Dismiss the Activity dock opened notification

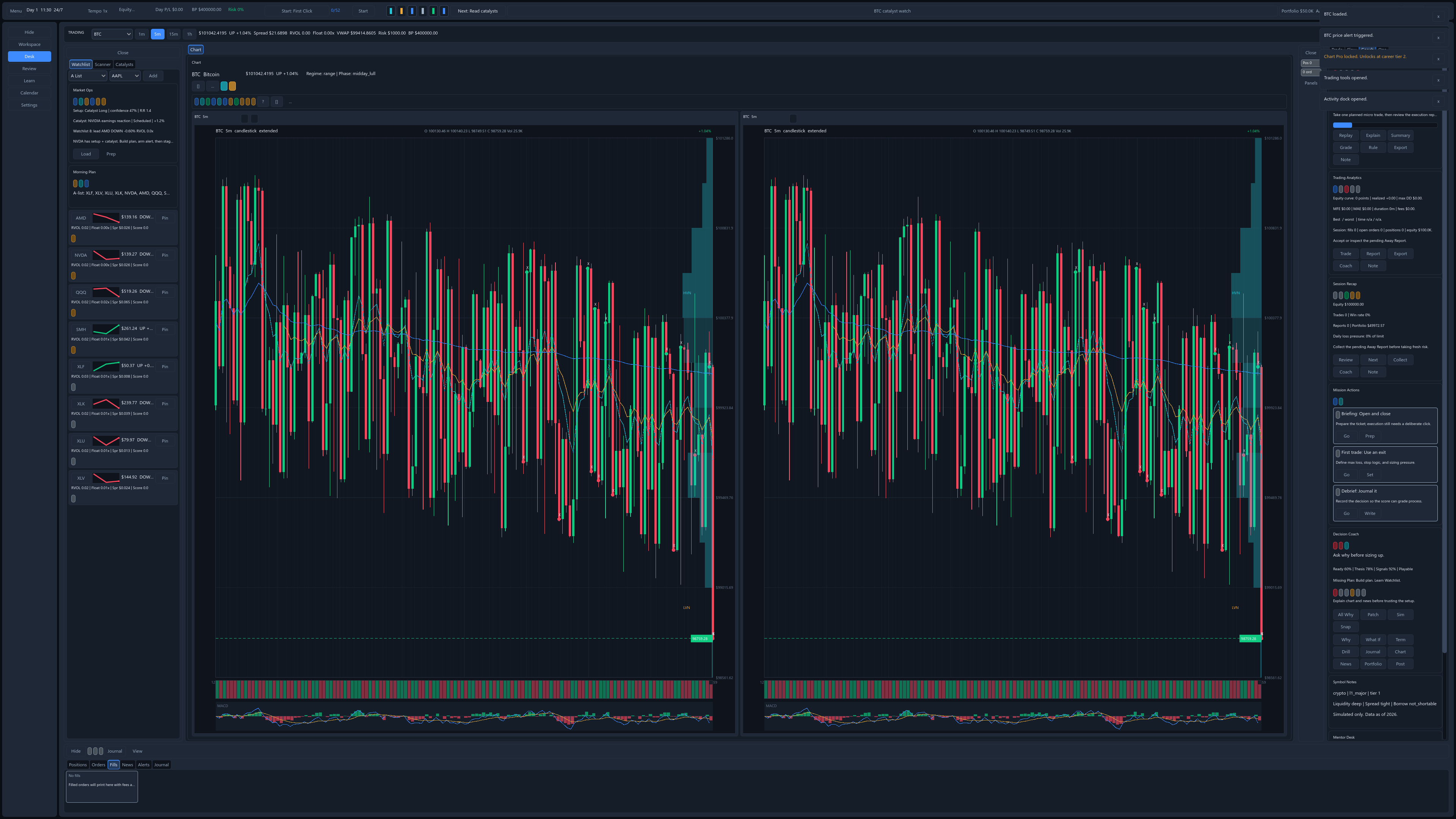1439,102
